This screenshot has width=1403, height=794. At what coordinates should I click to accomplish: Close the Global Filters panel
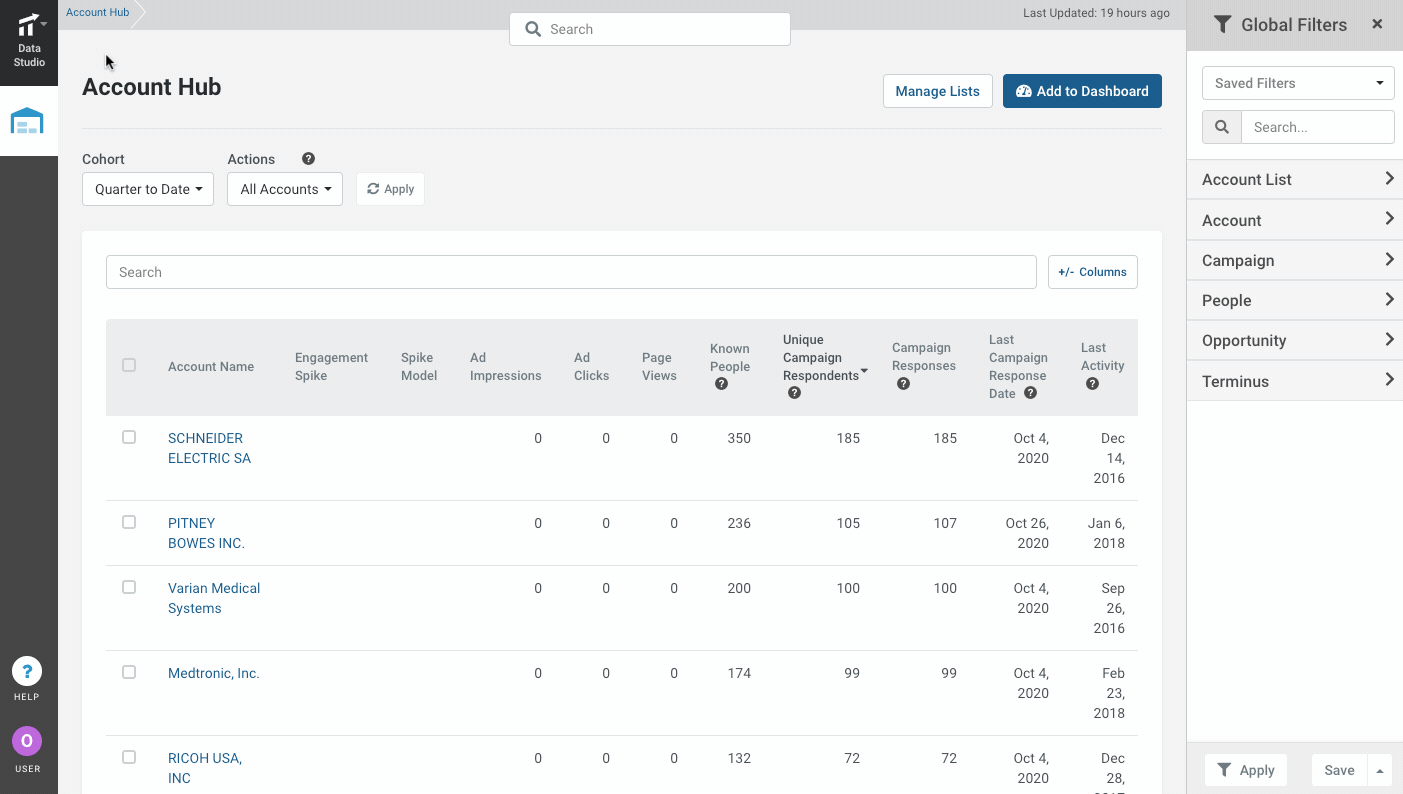click(x=1377, y=24)
